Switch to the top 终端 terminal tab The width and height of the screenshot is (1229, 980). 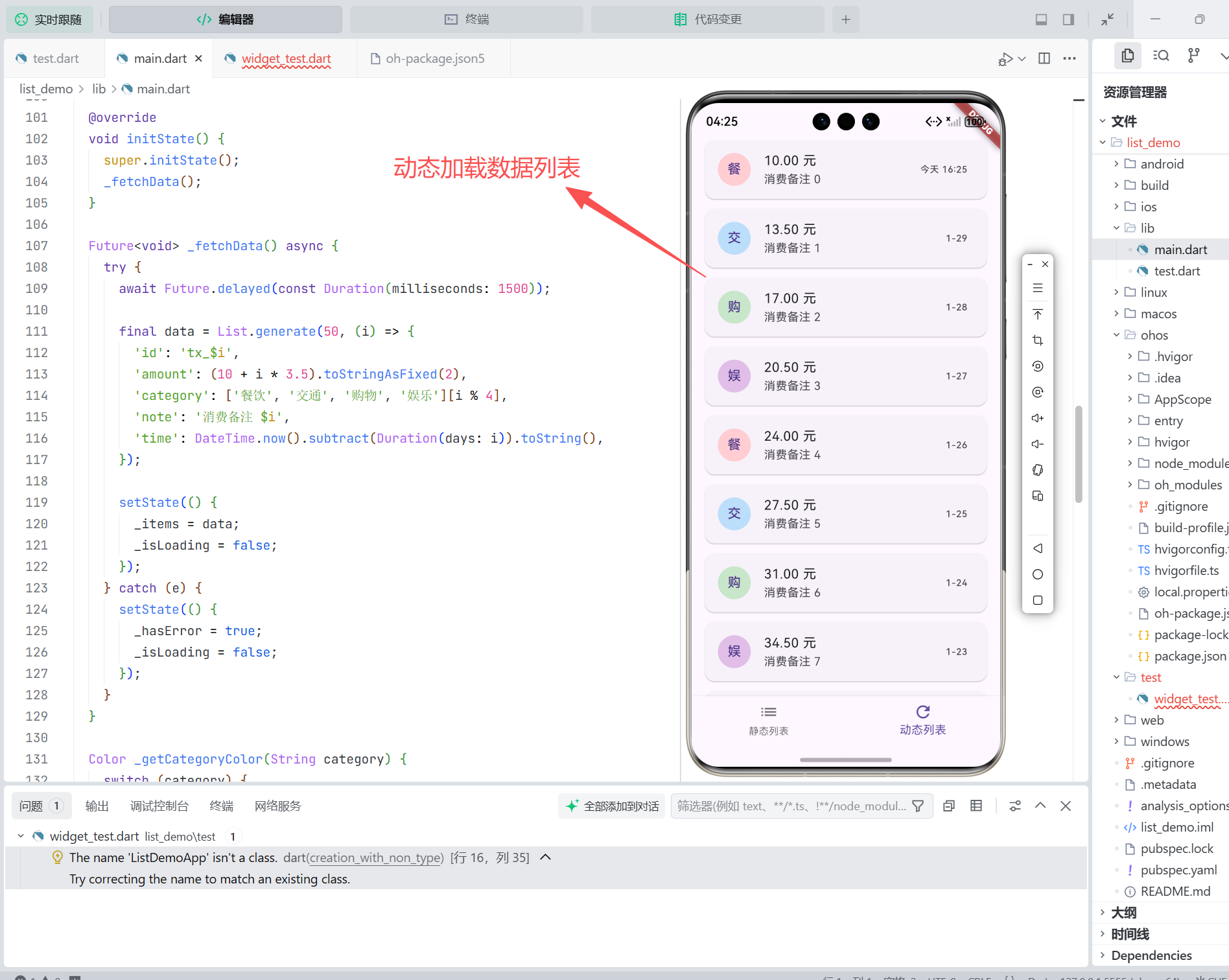tap(467, 19)
